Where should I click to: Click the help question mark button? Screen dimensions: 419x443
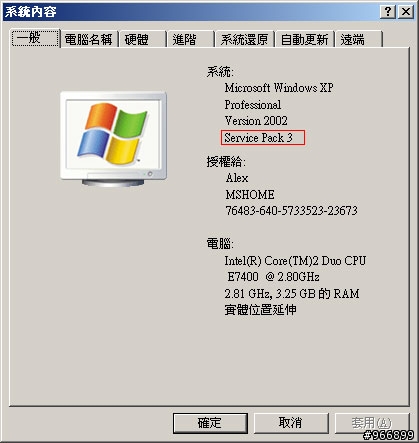[388, 12]
